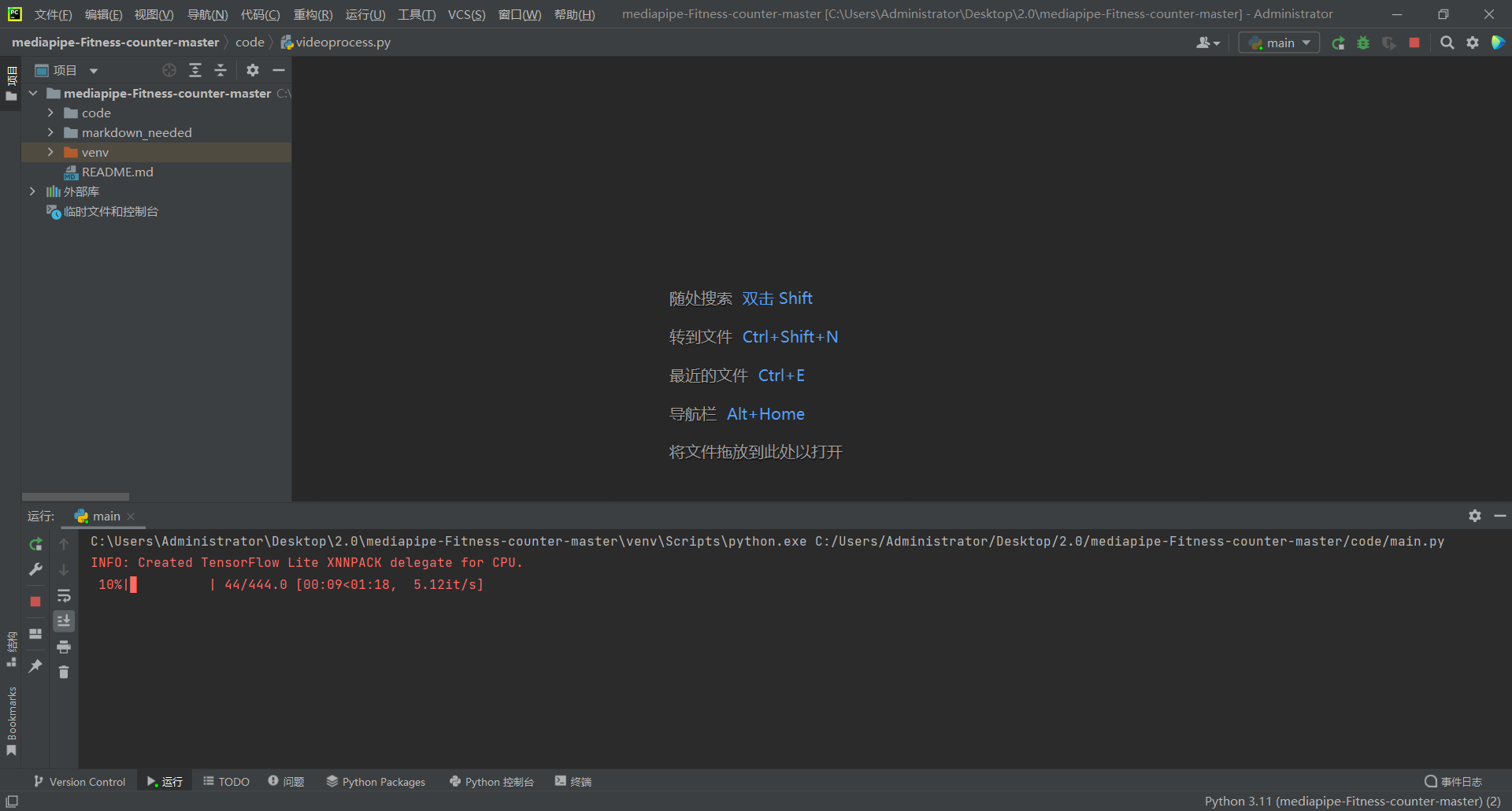Collapse all items in project tree

click(x=220, y=70)
